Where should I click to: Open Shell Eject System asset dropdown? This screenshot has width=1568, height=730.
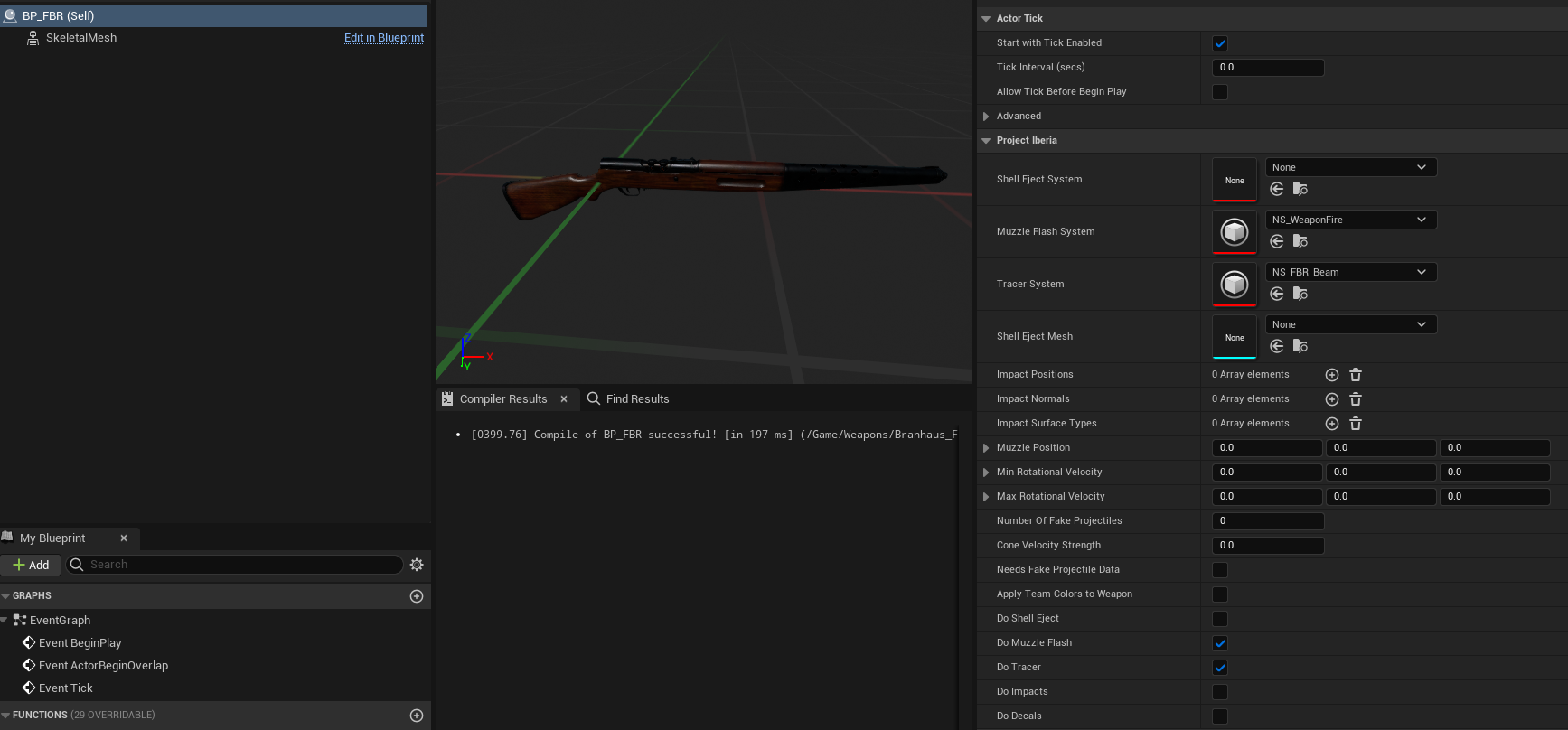click(1351, 167)
